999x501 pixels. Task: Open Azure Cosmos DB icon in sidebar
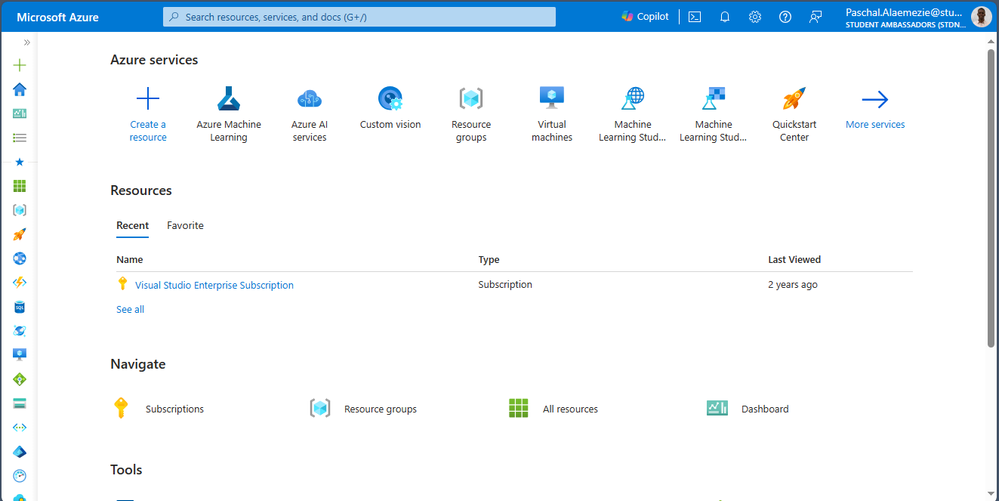19,331
